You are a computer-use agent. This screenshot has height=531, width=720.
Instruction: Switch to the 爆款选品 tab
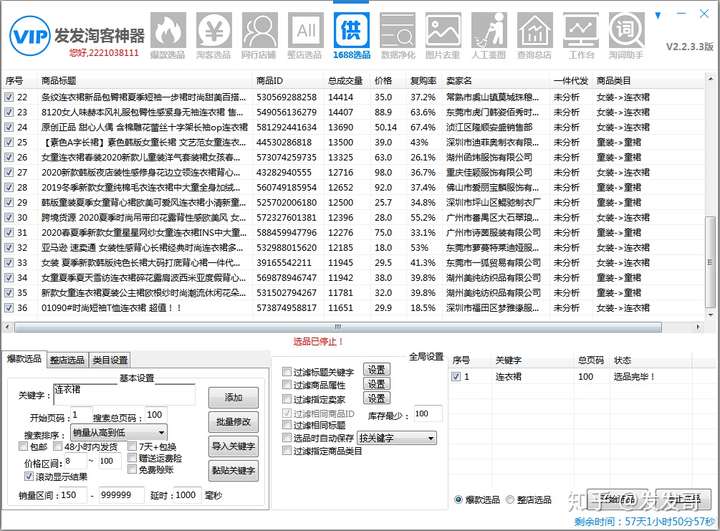23,359
